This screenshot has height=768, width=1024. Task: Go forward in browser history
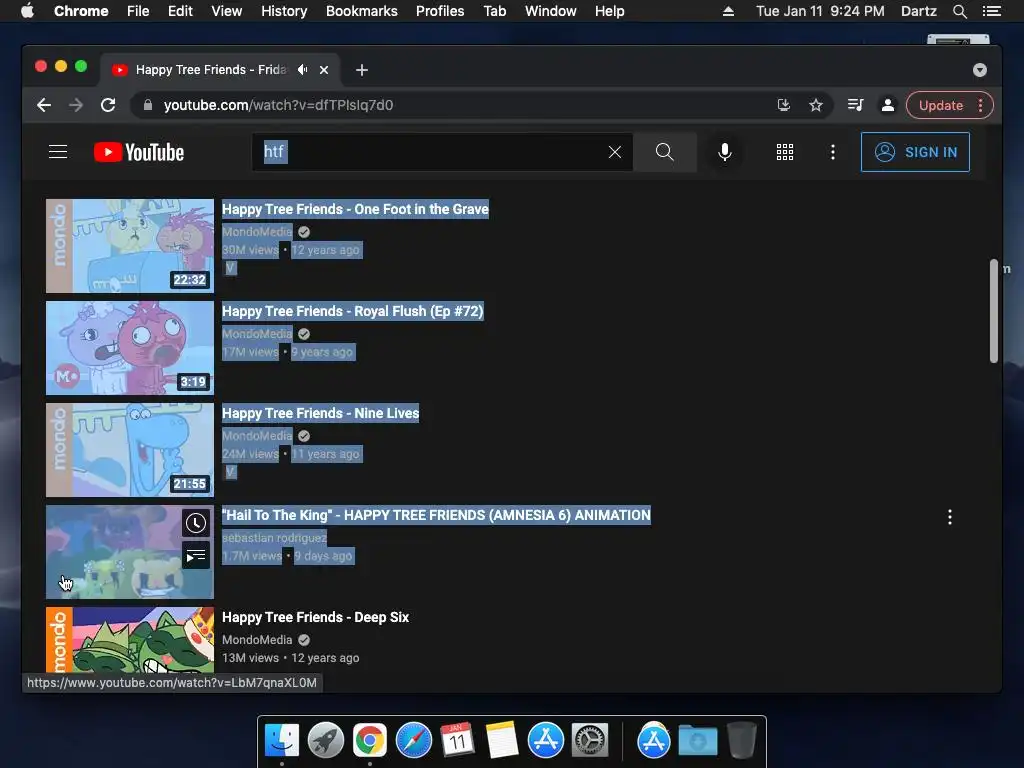click(76, 105)
